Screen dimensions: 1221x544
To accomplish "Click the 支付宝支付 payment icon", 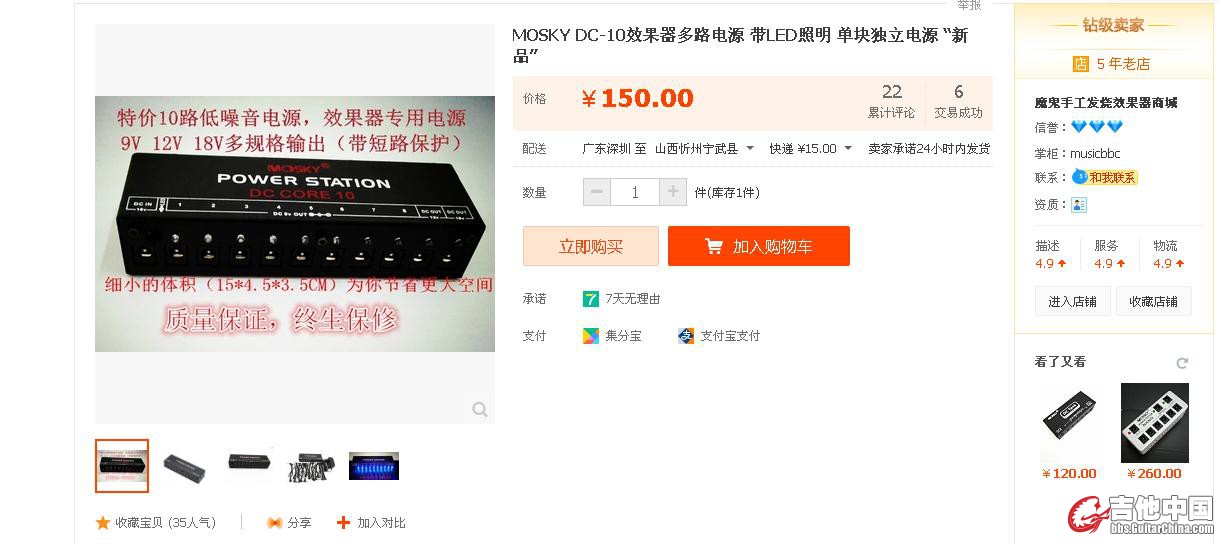I will pos(686,336).
